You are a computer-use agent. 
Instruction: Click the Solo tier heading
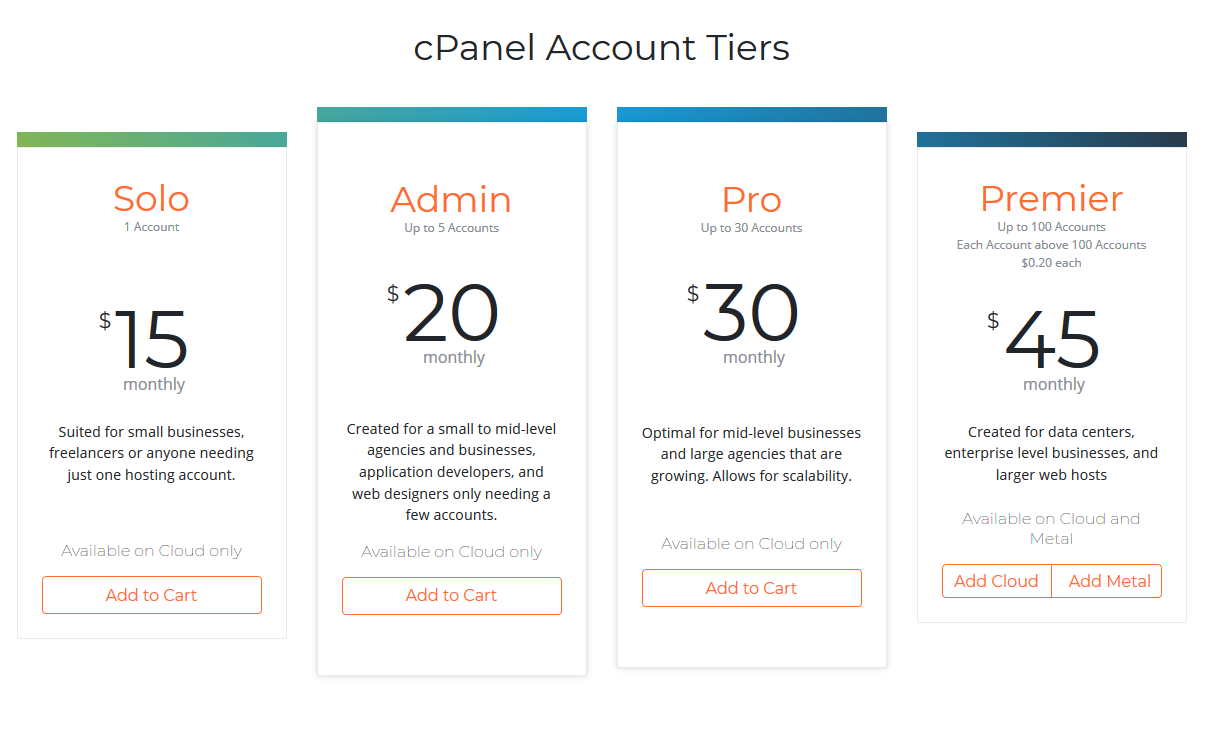tap(152, 199)
